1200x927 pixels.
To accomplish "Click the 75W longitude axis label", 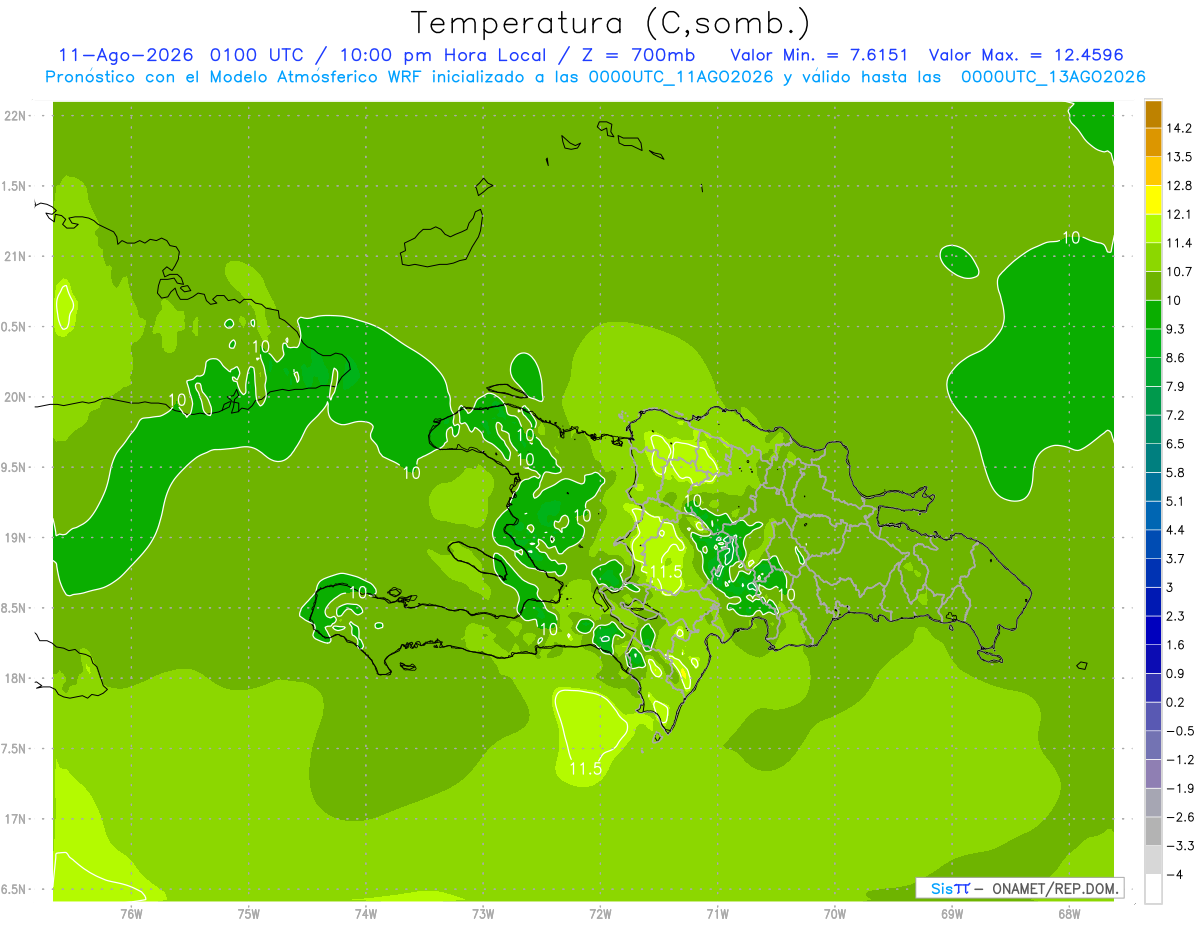I will [x=249, y=914].
